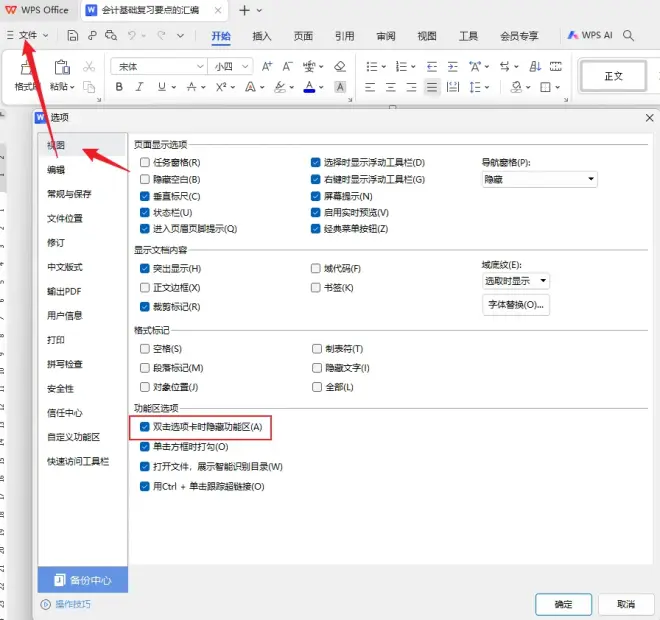Screen dimensions: 660x620
Task: Align text left
Action: coord(370,87)
